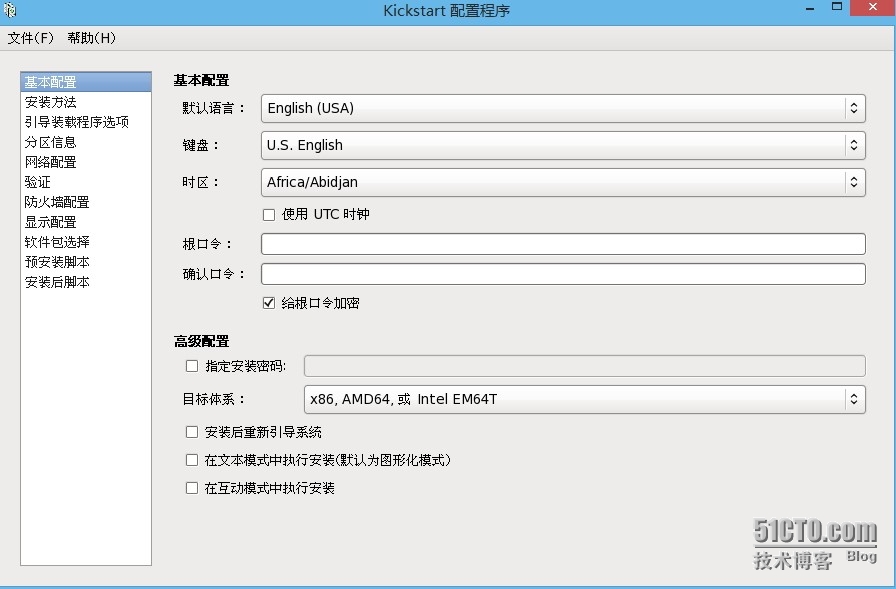This screenshot has height=589, width=896.
Task: Select 安装后脚本 in the sidebar
Action: [x=86, y=282]
